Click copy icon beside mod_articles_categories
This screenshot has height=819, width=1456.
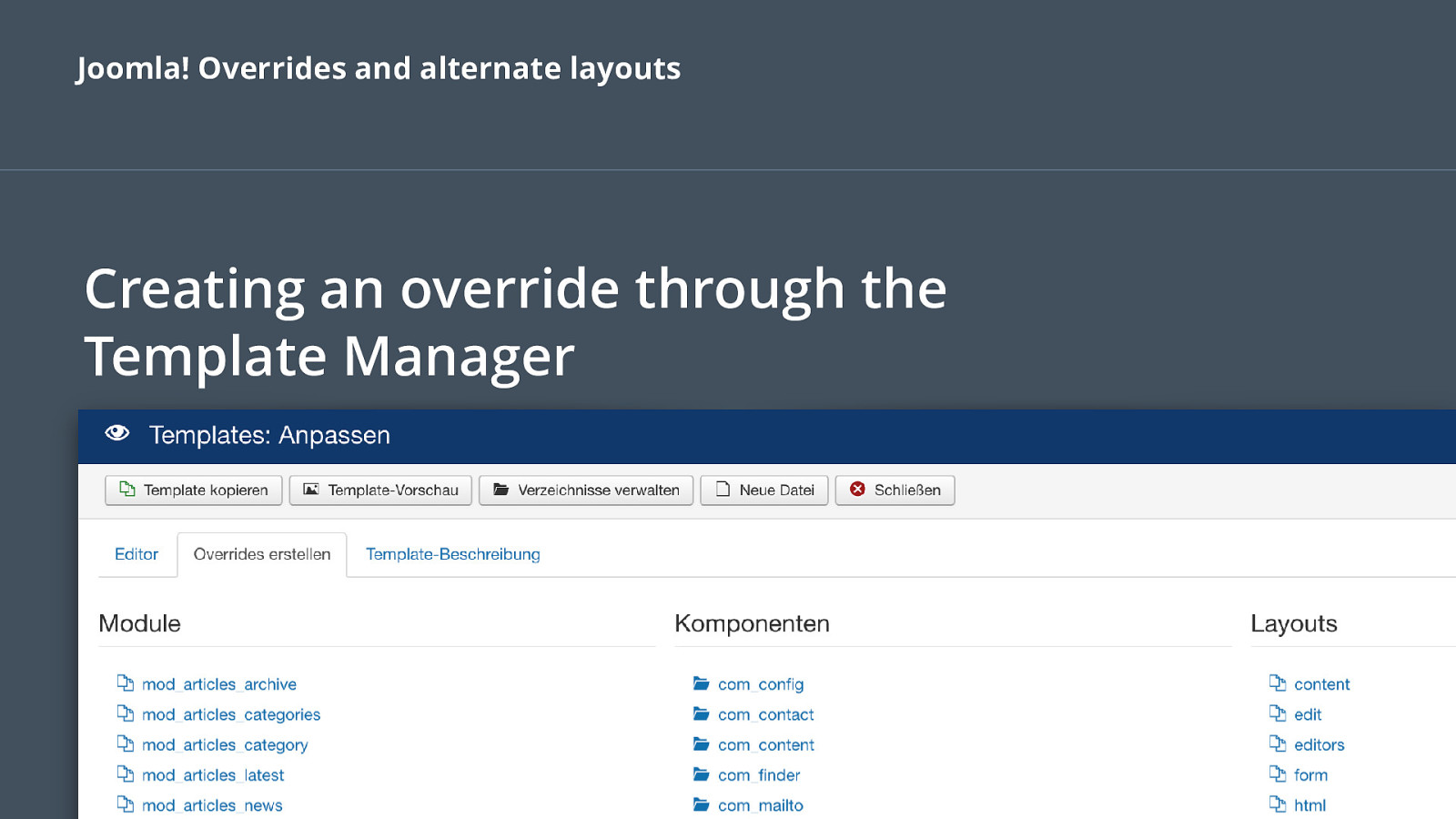[126, 713]
